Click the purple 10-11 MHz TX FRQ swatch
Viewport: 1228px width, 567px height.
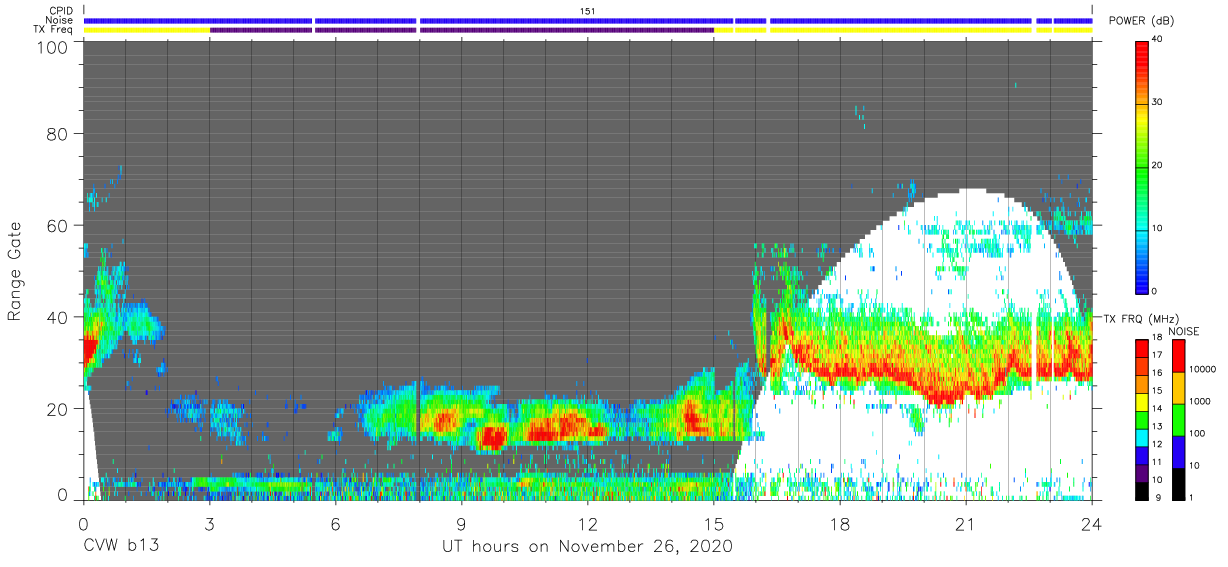1142,473
